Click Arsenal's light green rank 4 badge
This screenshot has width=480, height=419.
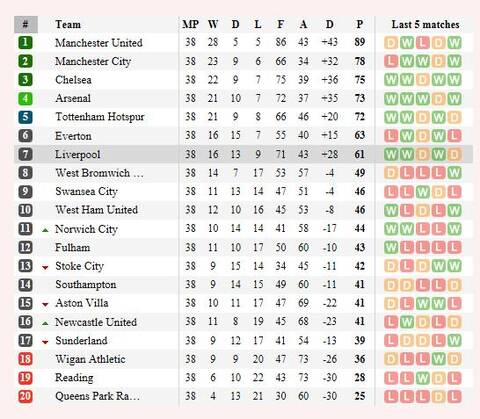[25, 98]
